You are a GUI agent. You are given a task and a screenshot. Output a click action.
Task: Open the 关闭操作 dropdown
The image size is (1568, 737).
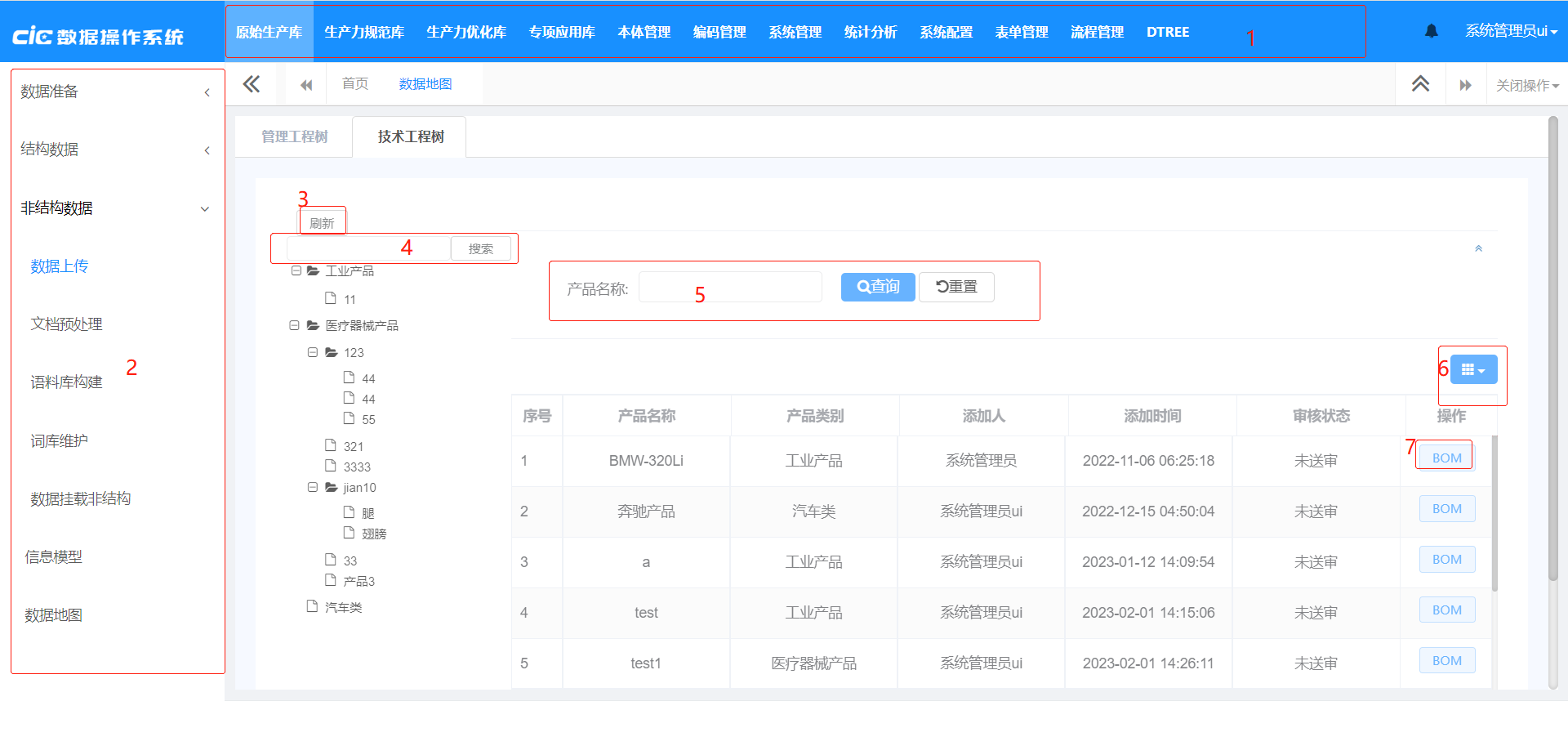point(1526,85)
